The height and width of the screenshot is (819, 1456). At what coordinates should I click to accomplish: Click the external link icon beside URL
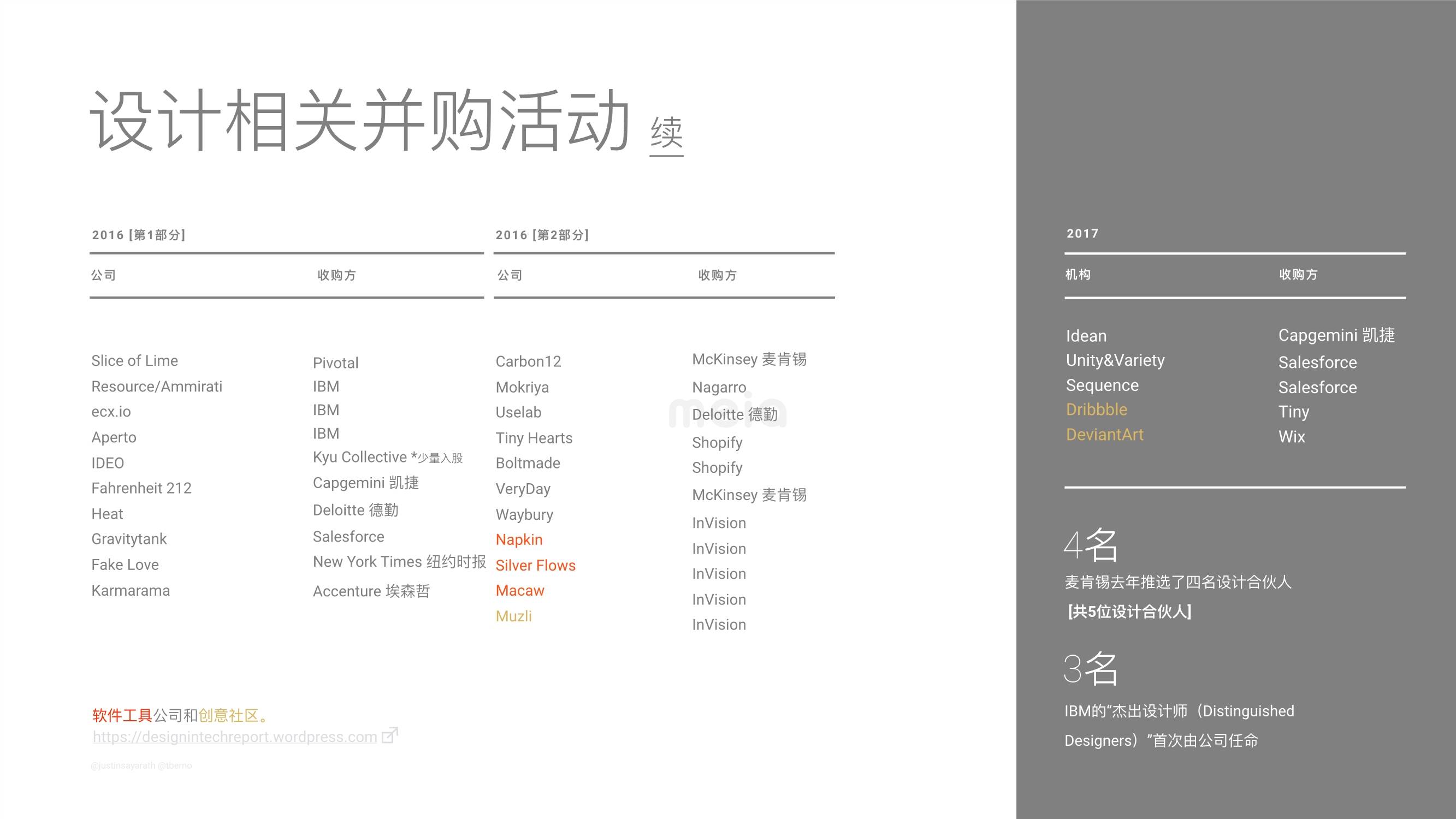389,735
